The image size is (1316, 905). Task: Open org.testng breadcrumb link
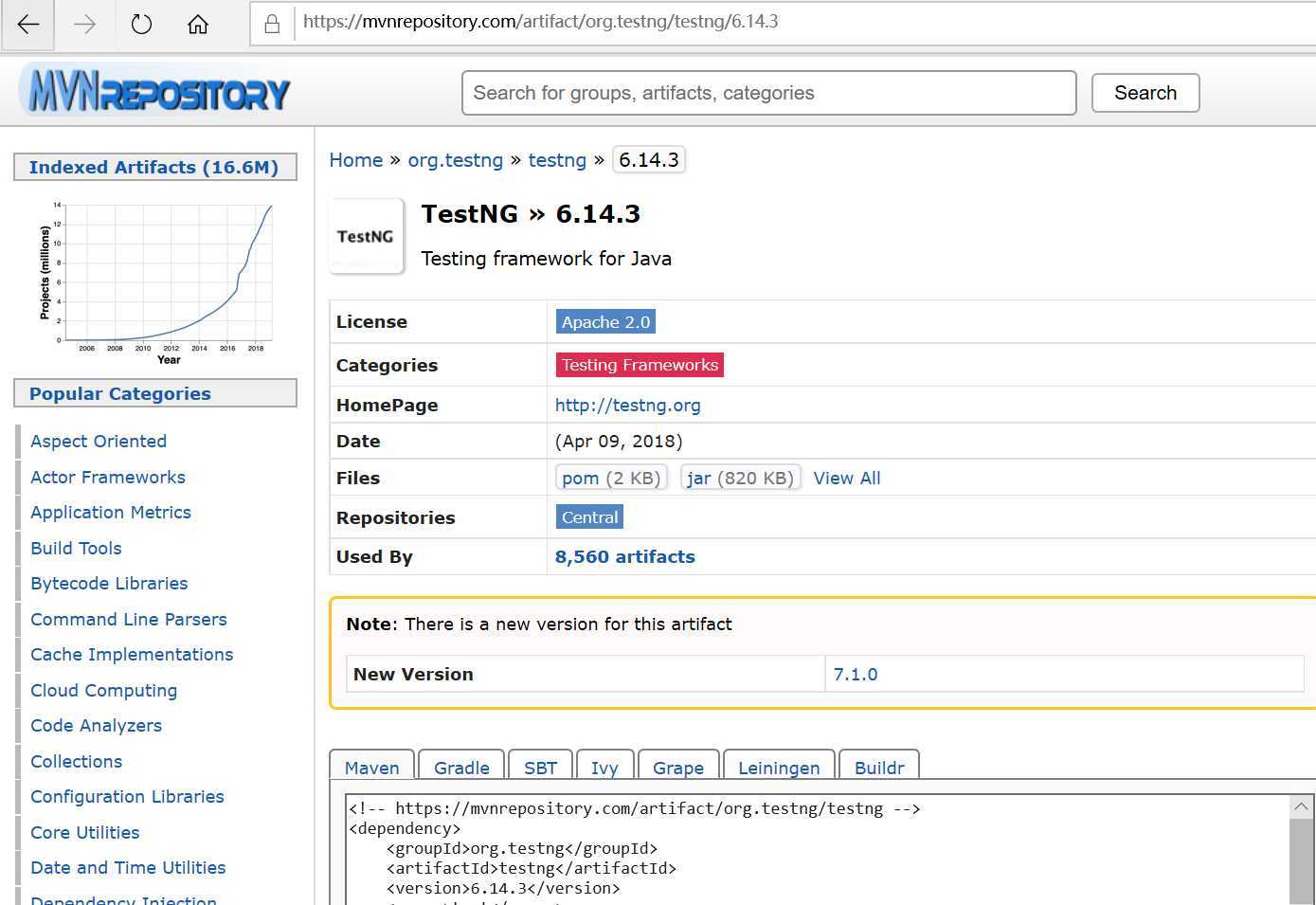455,160
